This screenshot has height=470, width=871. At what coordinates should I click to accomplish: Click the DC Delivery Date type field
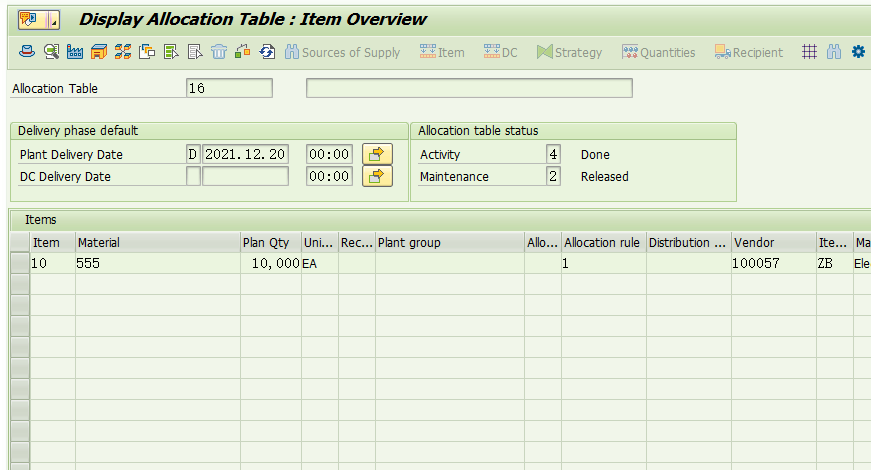click(193, 176)
